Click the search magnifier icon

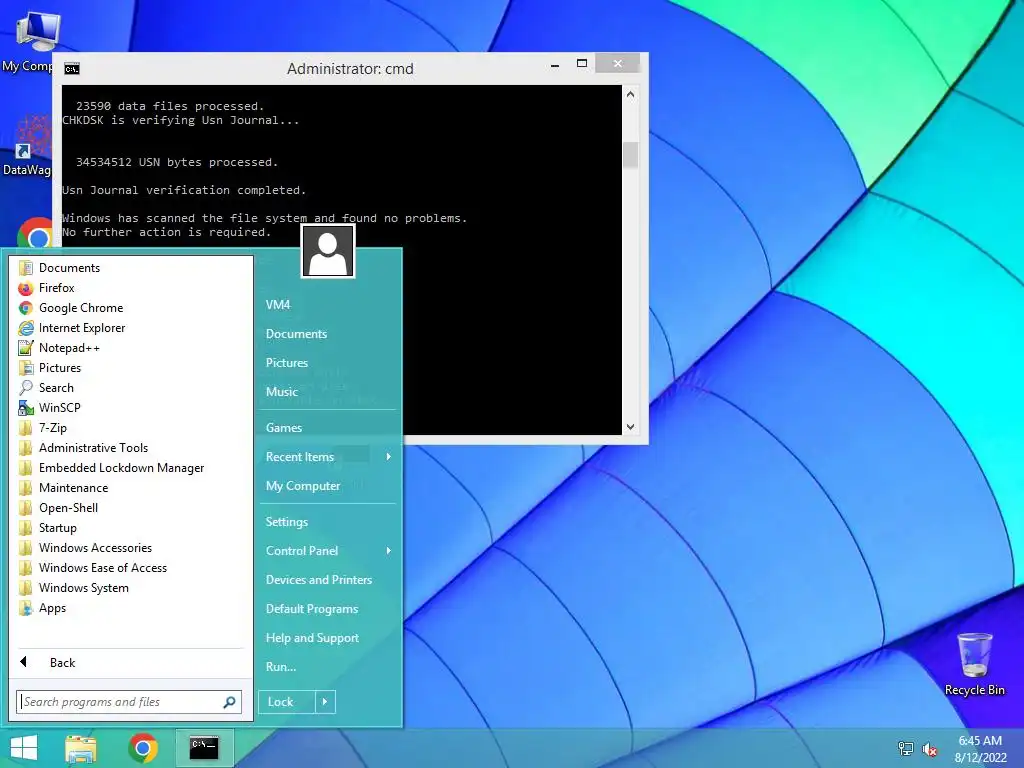click(x=229, y=702)
